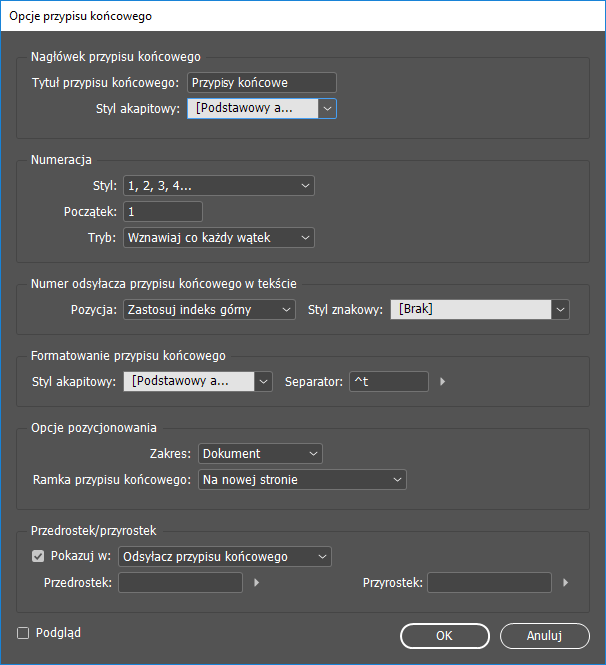Uncheck the Pokazuj w checkbox

tap(38, 556)
